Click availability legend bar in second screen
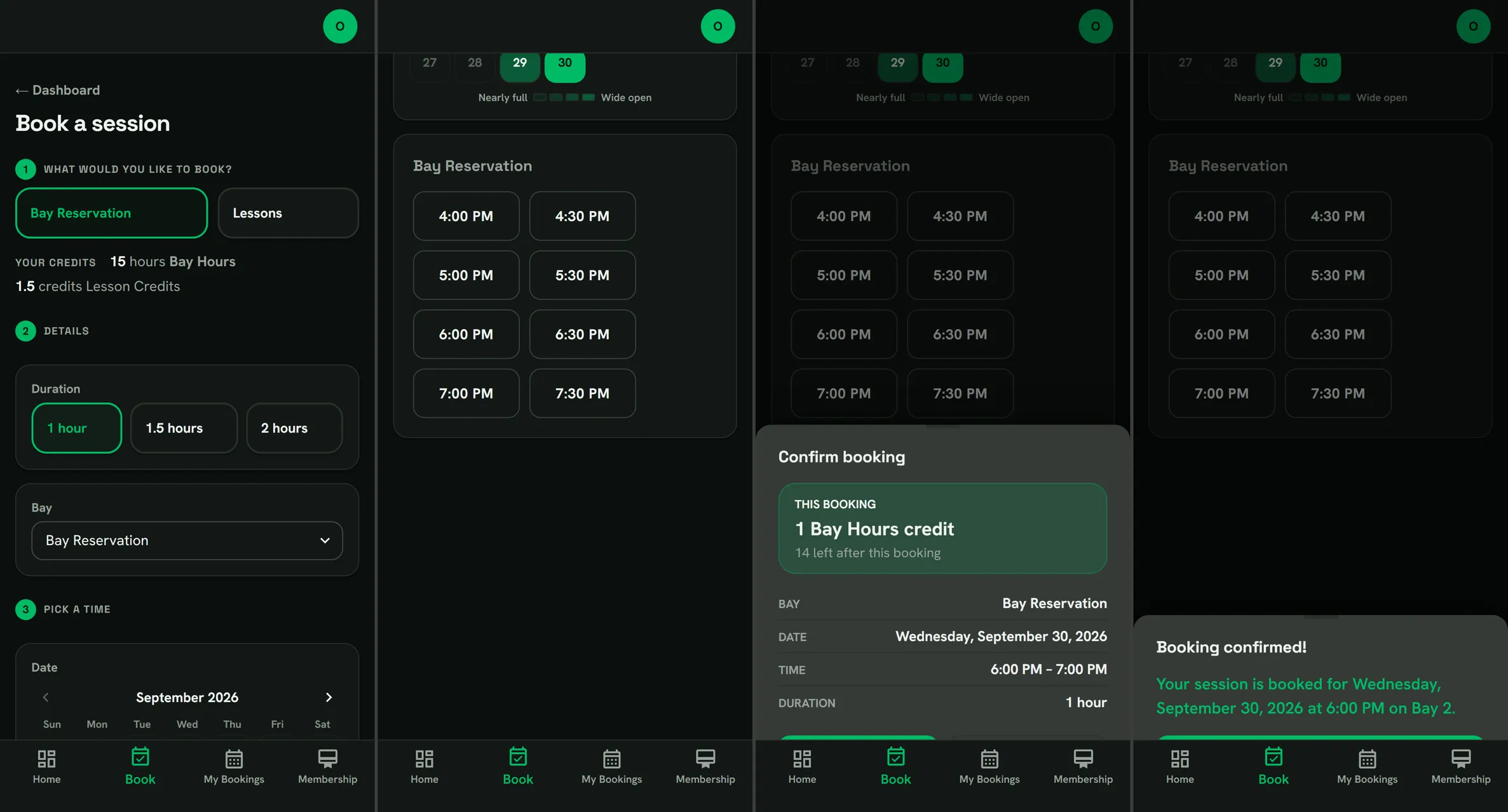The height and width of the screenshot is (812, 1508). point(564,97)
